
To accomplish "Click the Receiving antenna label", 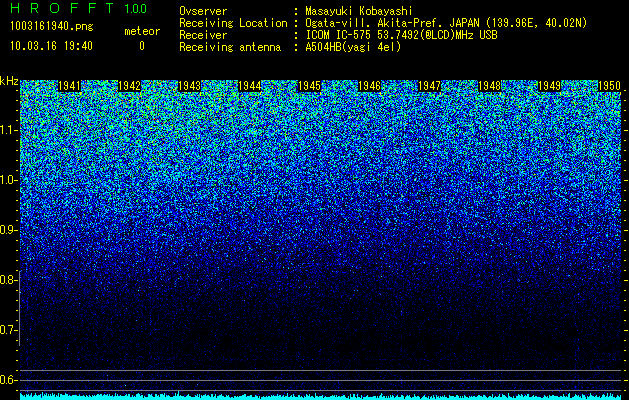I will coord(230,47).
